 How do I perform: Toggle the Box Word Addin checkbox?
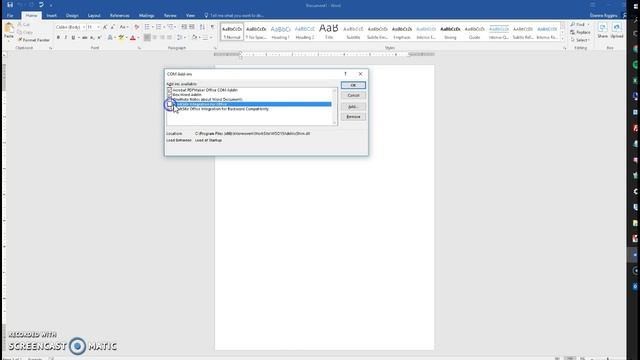[x=169, y=95]
